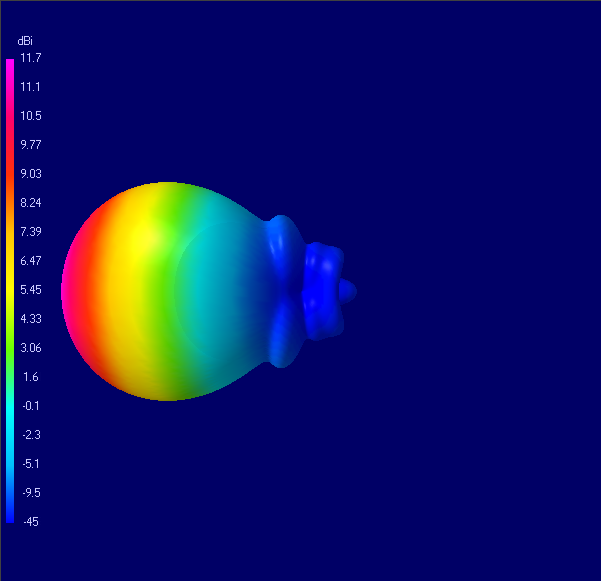
Task: Click the main lobe of radiation pattern
Action: (163, 291)
